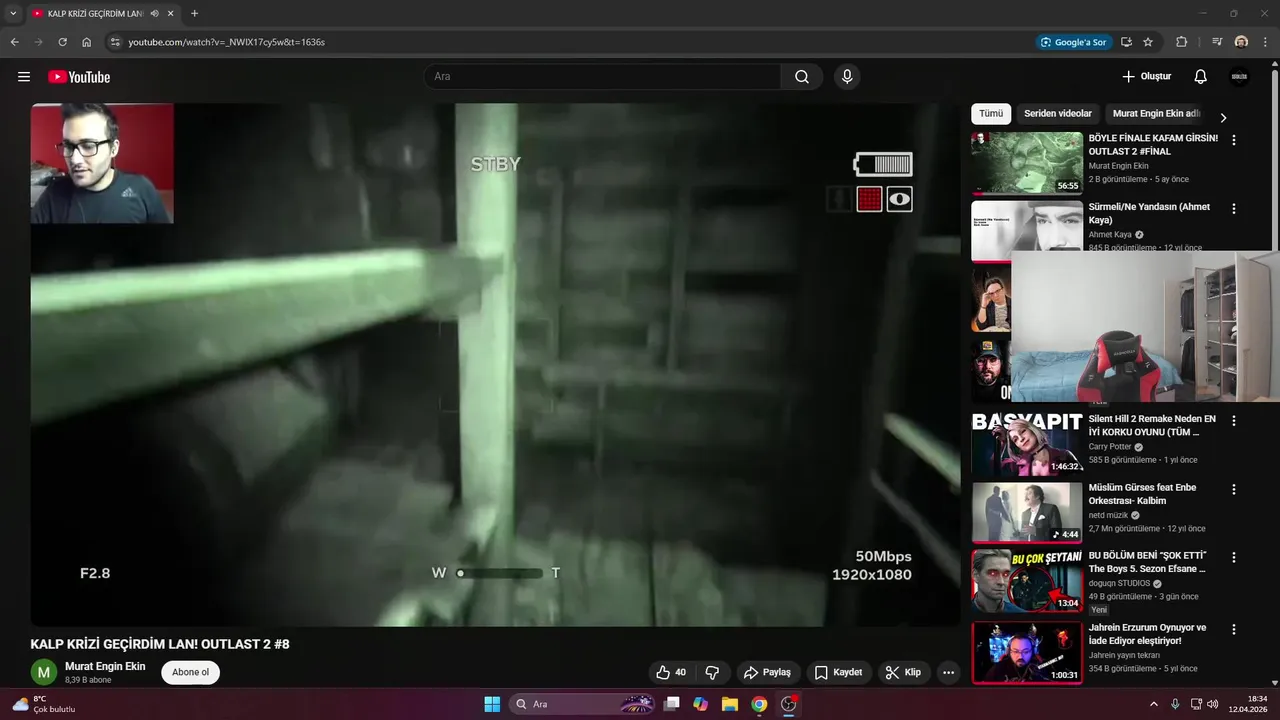Image resolution: width=1280 pixels, height=720 pixels.
Task: Open YouTube notifications bell
Action: (1201, 77)
